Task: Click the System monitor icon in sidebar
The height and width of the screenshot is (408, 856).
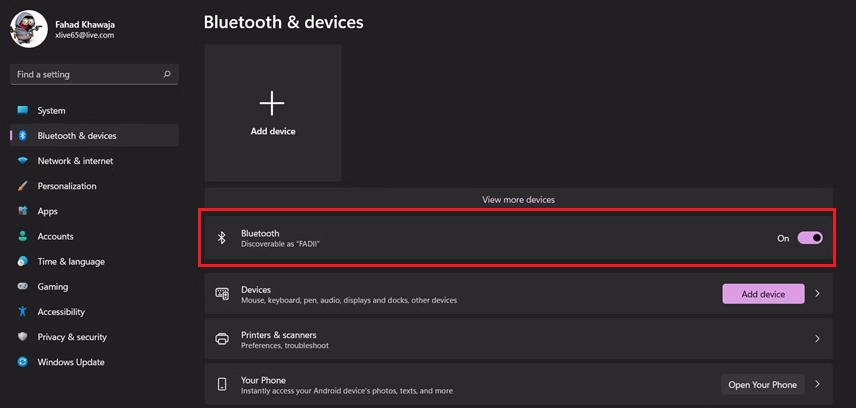Action: (x=22, y=110)
